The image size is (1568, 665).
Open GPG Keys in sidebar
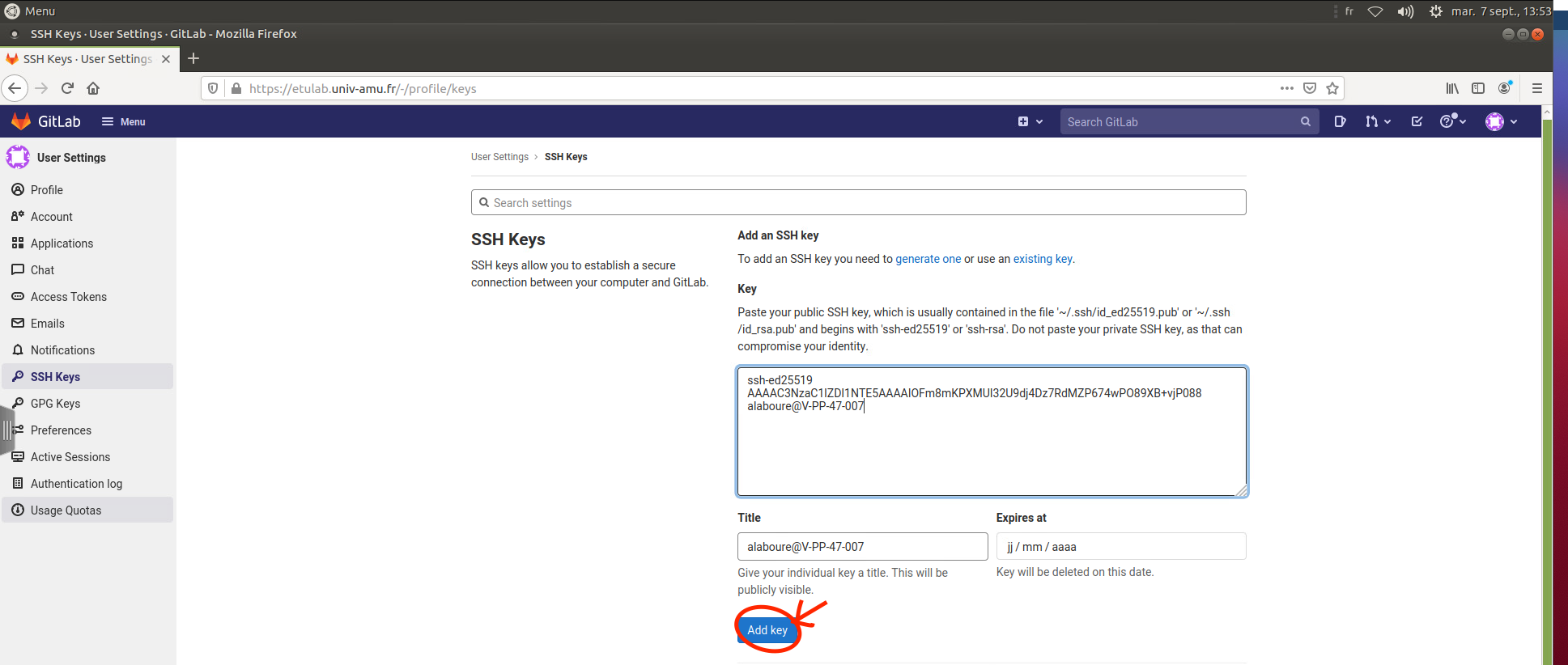point(87,404)
